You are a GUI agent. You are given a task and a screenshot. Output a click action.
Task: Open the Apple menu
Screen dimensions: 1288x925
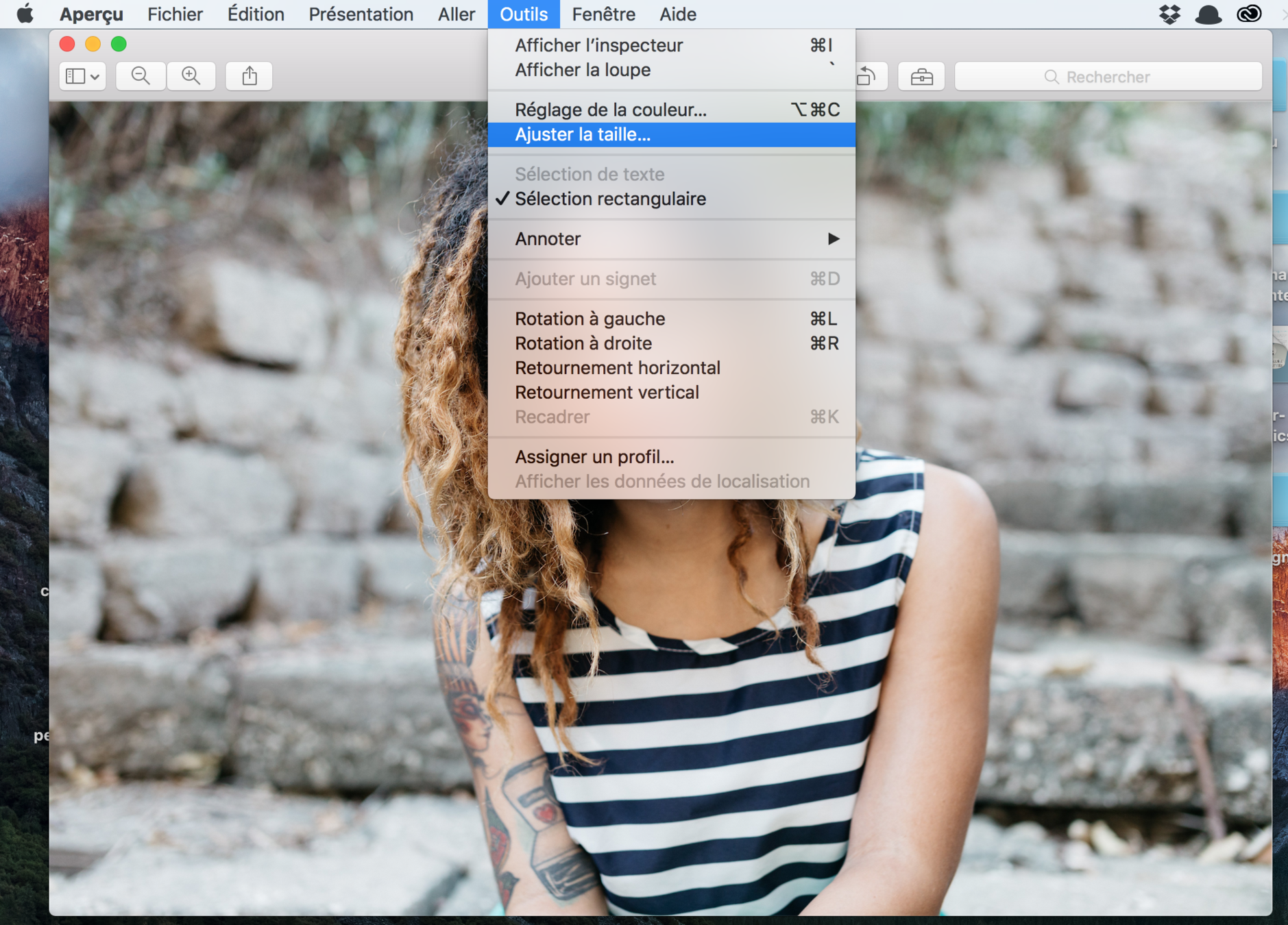click(25, 14)
